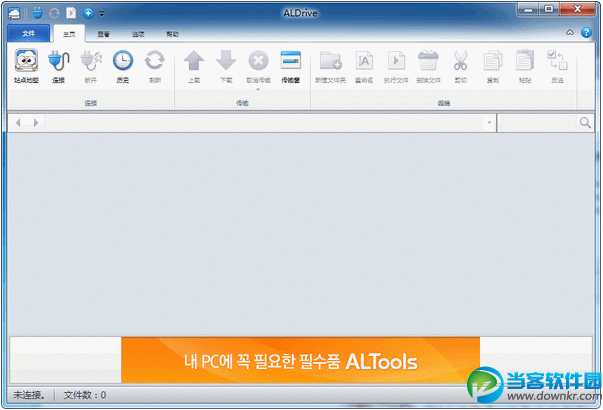Maximize the ALDrive window
Image resolution: width=603 pixels, height=410 pixels.
[x=549, y=9]
